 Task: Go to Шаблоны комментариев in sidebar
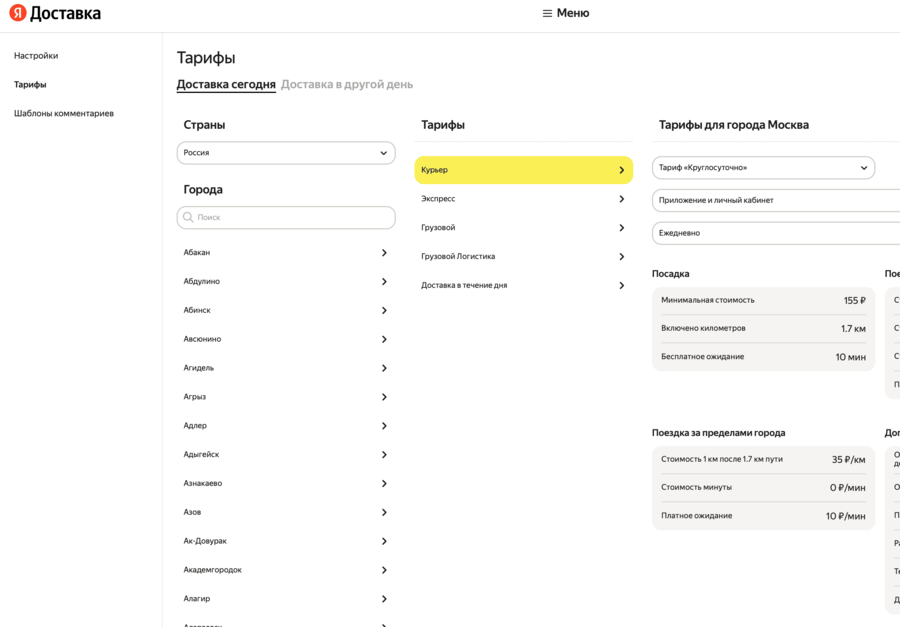coord(64,114)
